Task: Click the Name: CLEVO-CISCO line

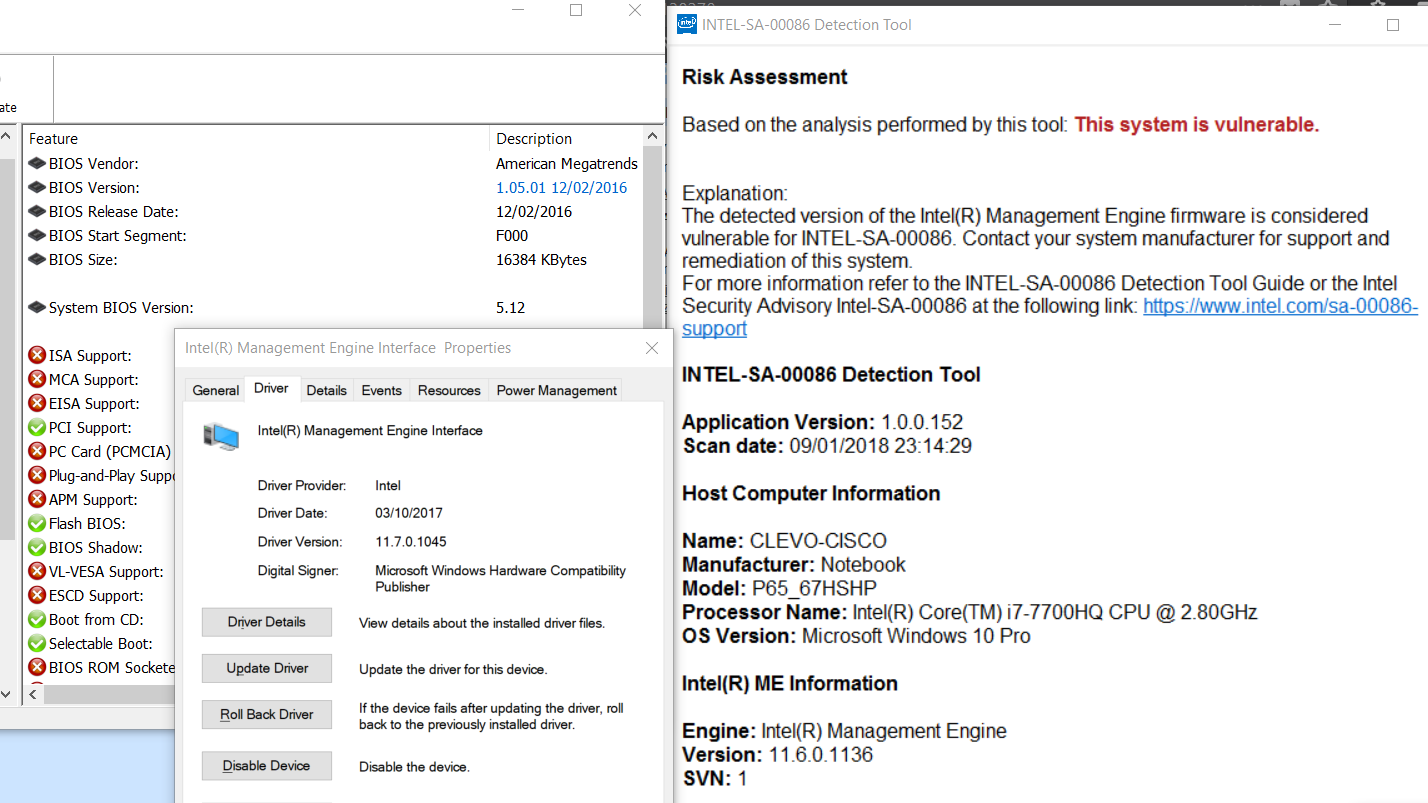Action: (784, 541)
